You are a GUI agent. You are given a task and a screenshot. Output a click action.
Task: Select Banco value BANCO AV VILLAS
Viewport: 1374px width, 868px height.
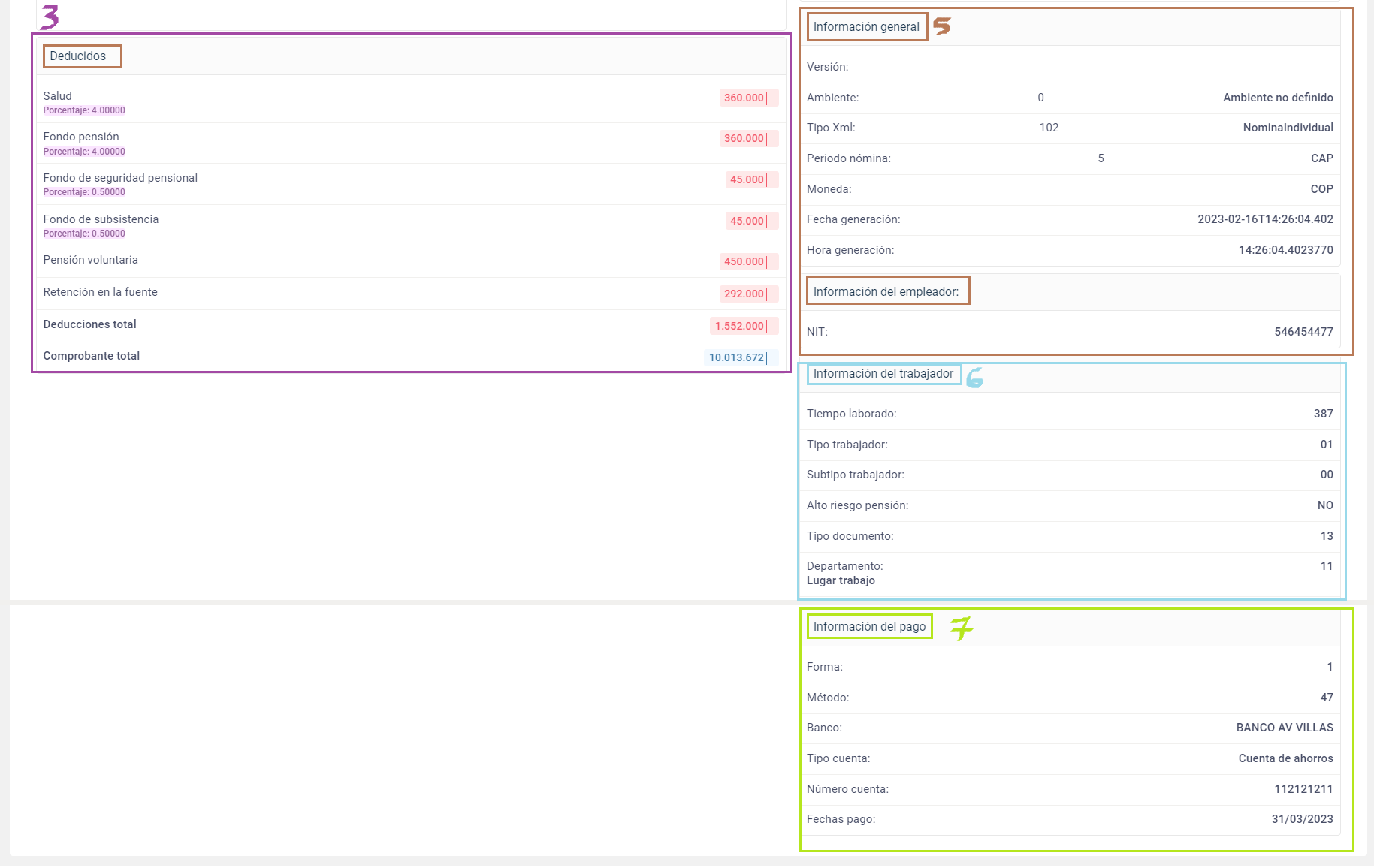click(x=1285, y=728)
